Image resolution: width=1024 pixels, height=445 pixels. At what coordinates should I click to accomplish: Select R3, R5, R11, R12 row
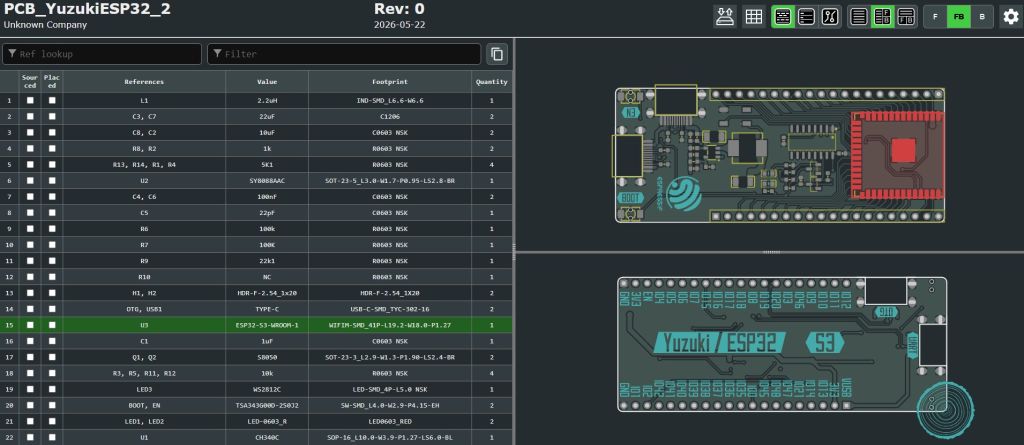(x=256, y=373)
